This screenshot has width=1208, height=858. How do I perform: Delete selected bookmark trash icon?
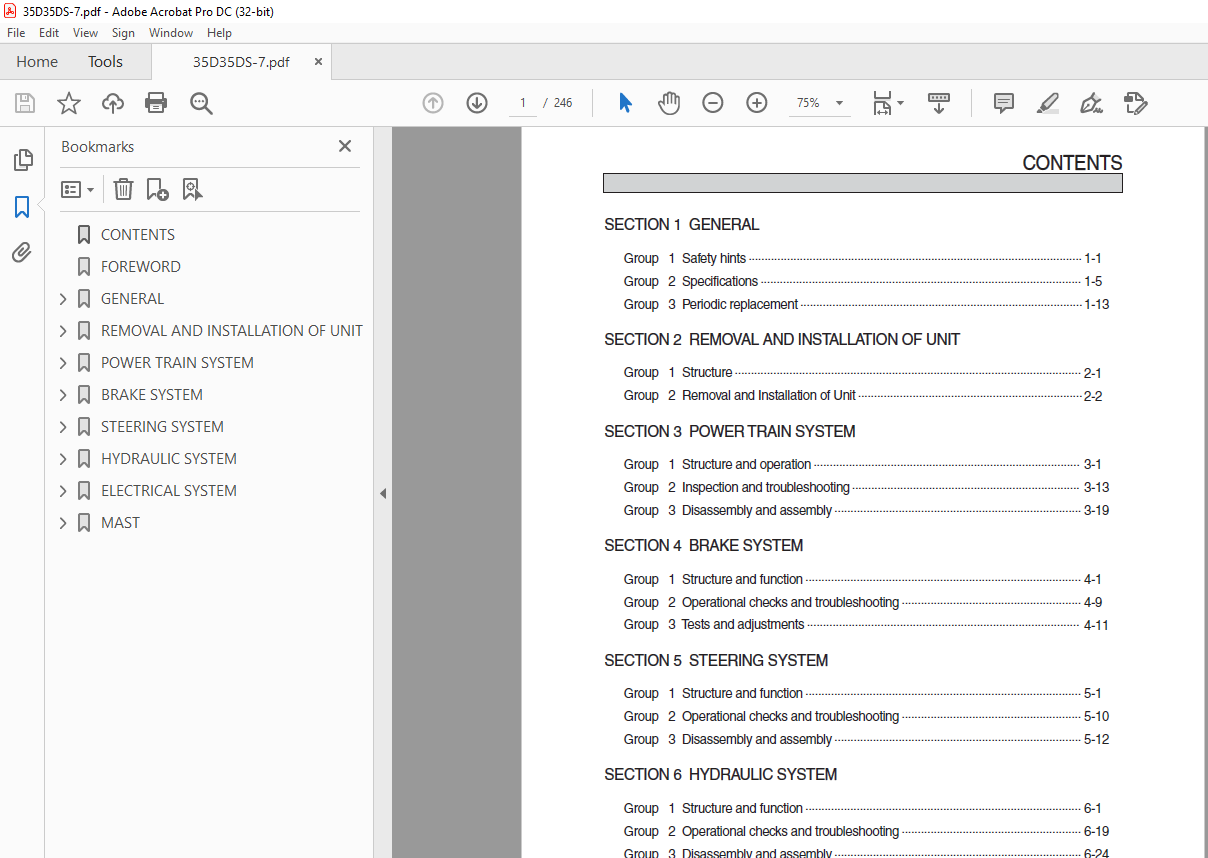pos(123,189)
